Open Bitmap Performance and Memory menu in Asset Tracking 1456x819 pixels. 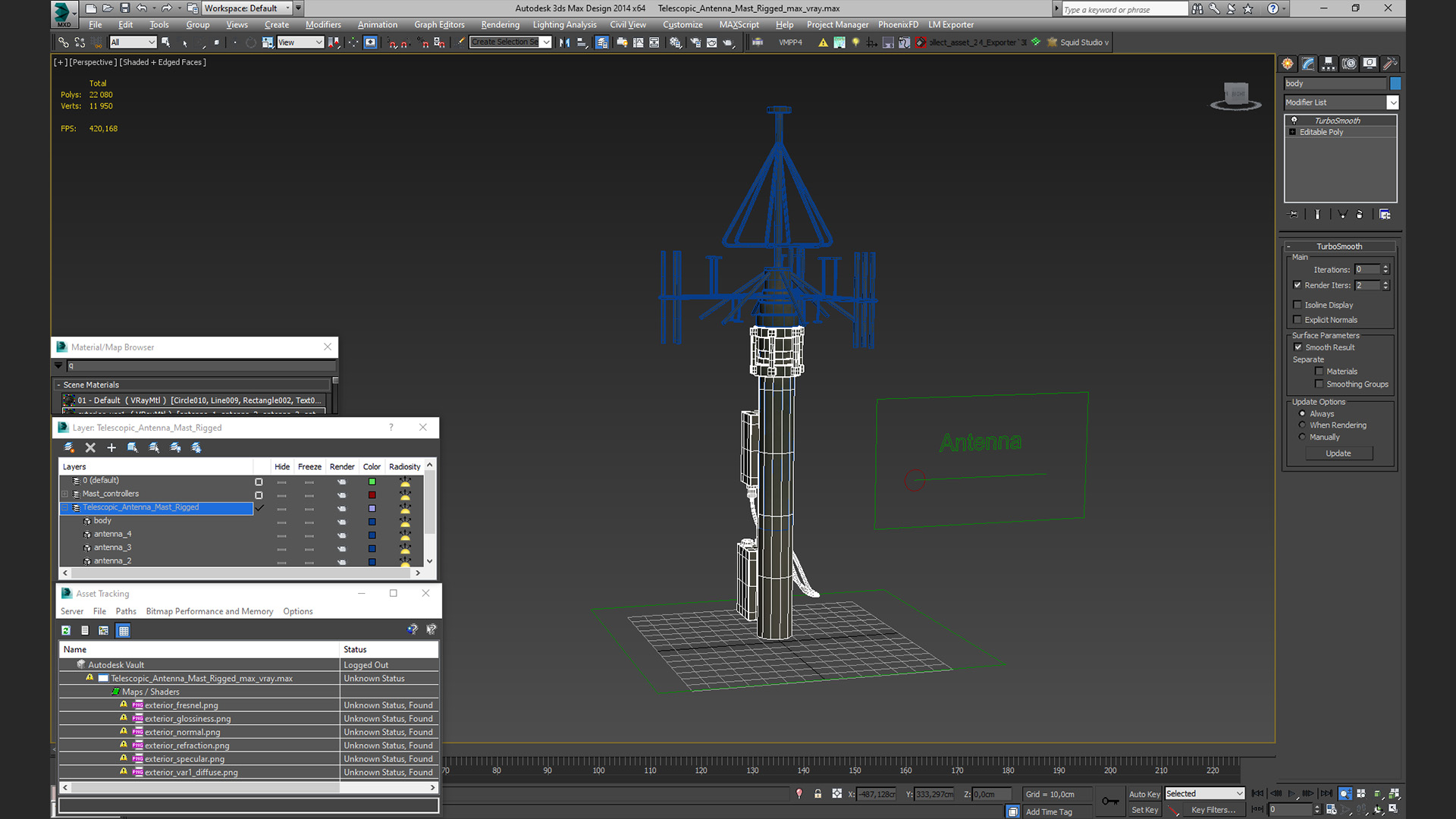point(209,611)
